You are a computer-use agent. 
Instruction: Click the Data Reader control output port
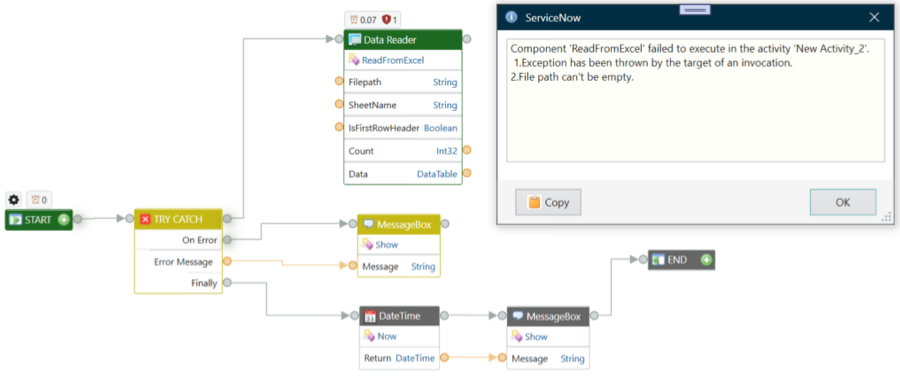click(x=467, y=39)
